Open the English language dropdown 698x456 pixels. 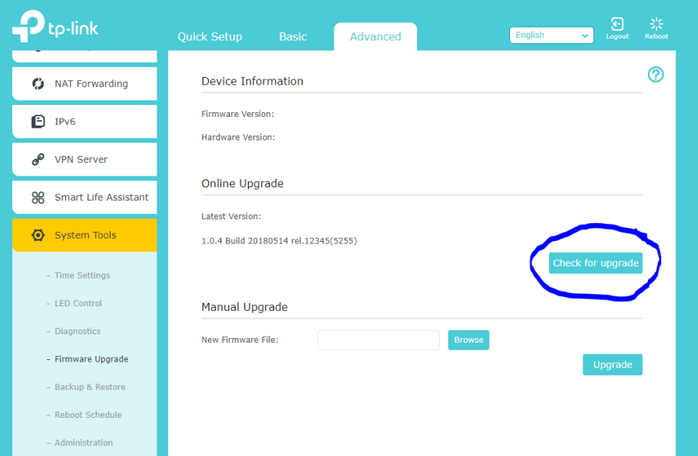[551, 35]
